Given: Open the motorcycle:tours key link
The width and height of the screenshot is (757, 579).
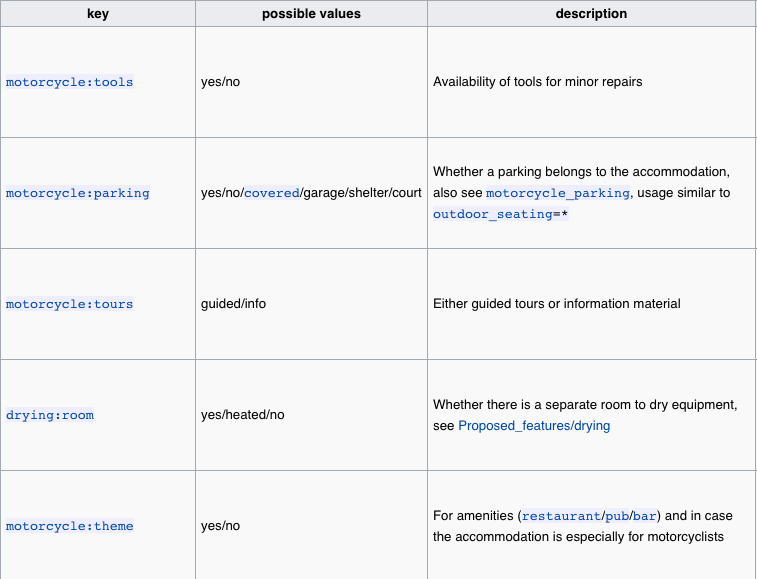Looking at the screenshot, I should tap(69, 304).
